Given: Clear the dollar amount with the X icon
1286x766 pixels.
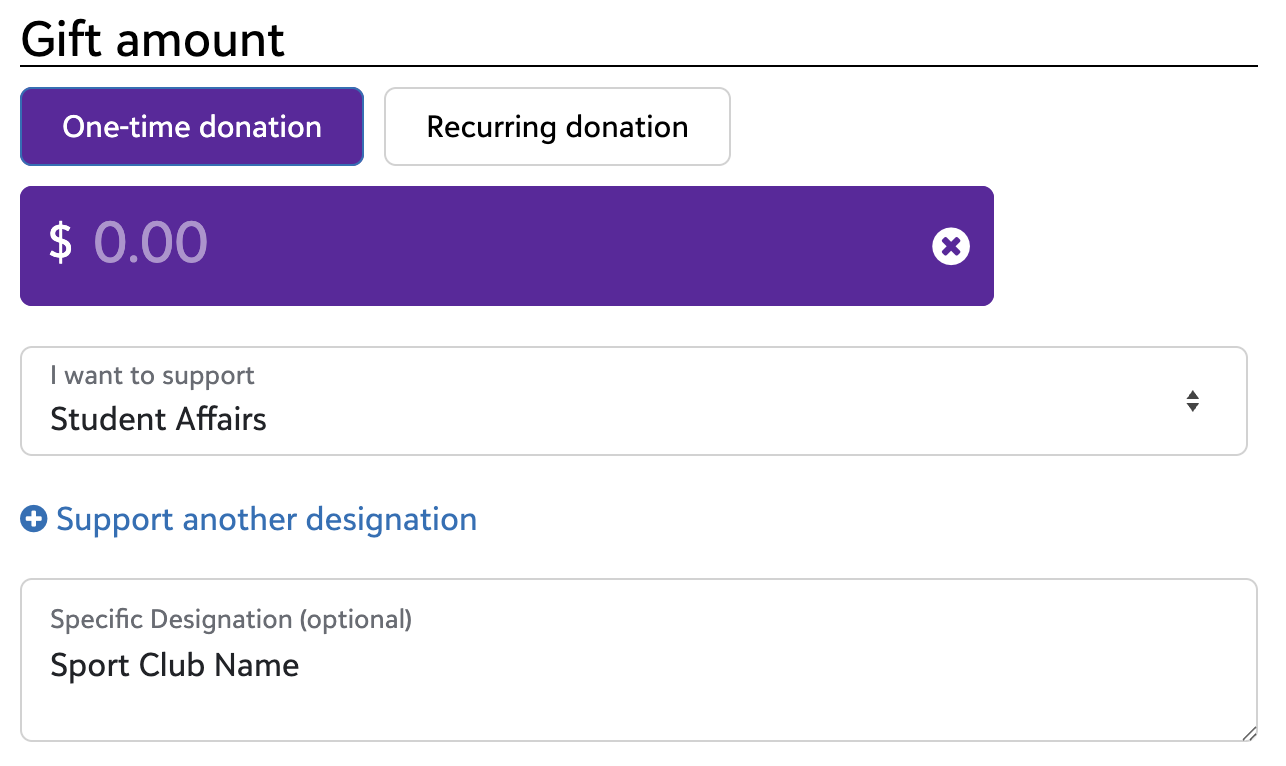Looking at the screenshot, I should tap(951, 246).
